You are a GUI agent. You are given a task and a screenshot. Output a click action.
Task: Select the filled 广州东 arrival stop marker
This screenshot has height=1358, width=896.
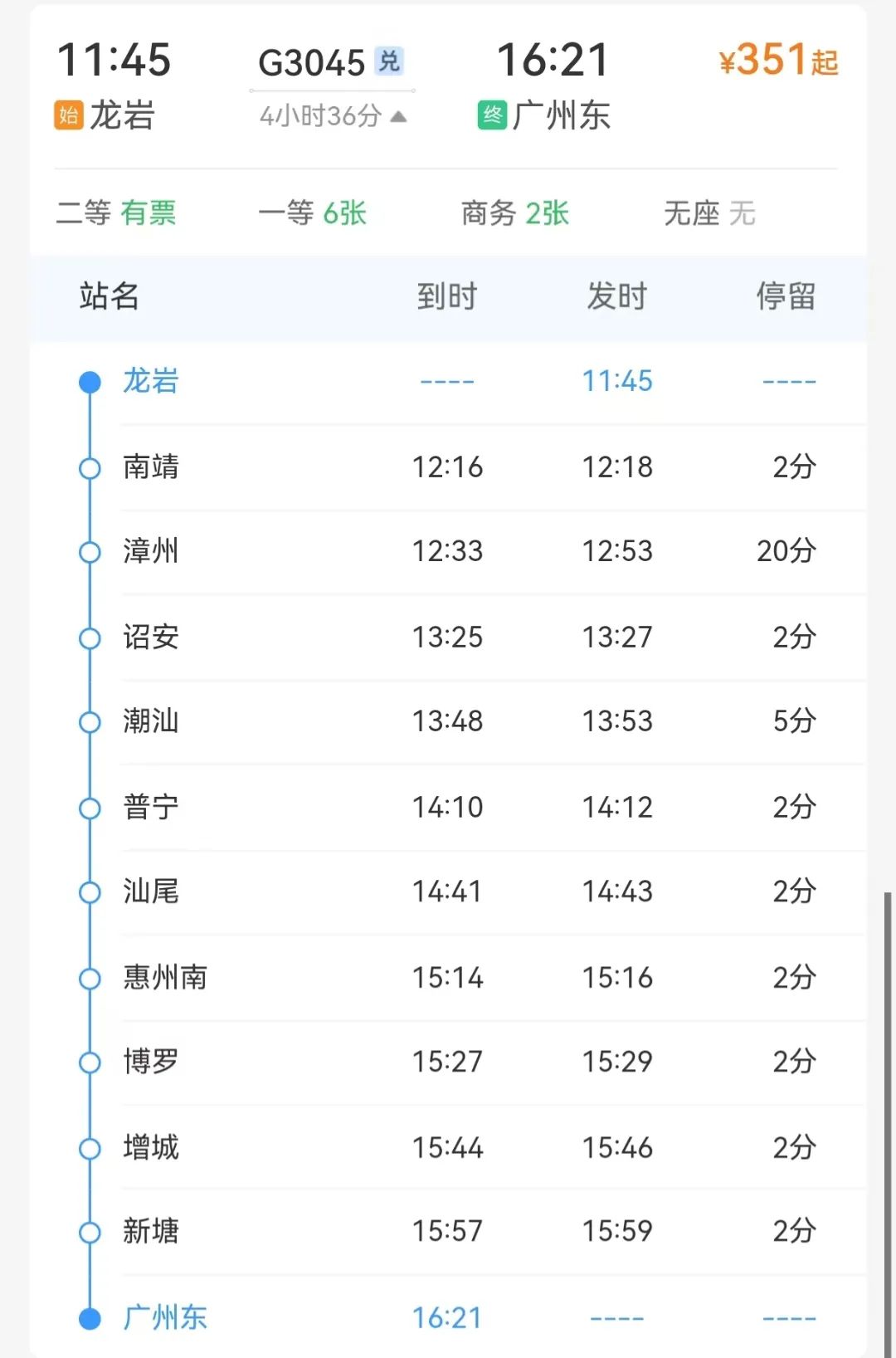tap(90, 1318)
